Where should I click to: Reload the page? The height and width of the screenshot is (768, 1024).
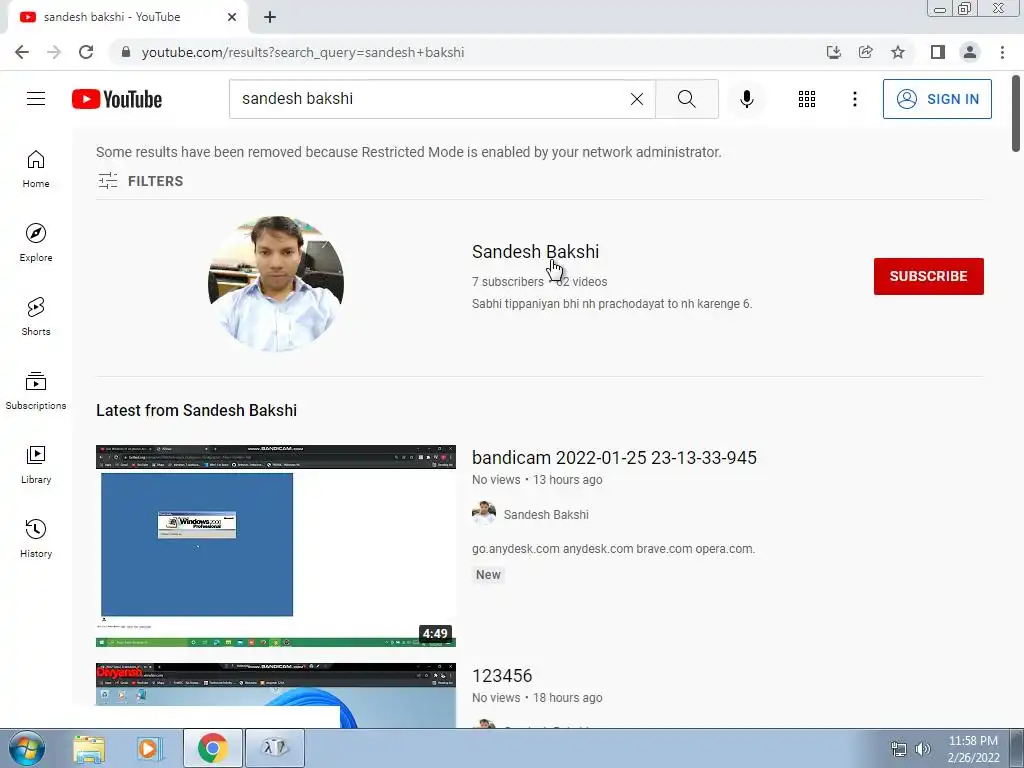point(86,52)
